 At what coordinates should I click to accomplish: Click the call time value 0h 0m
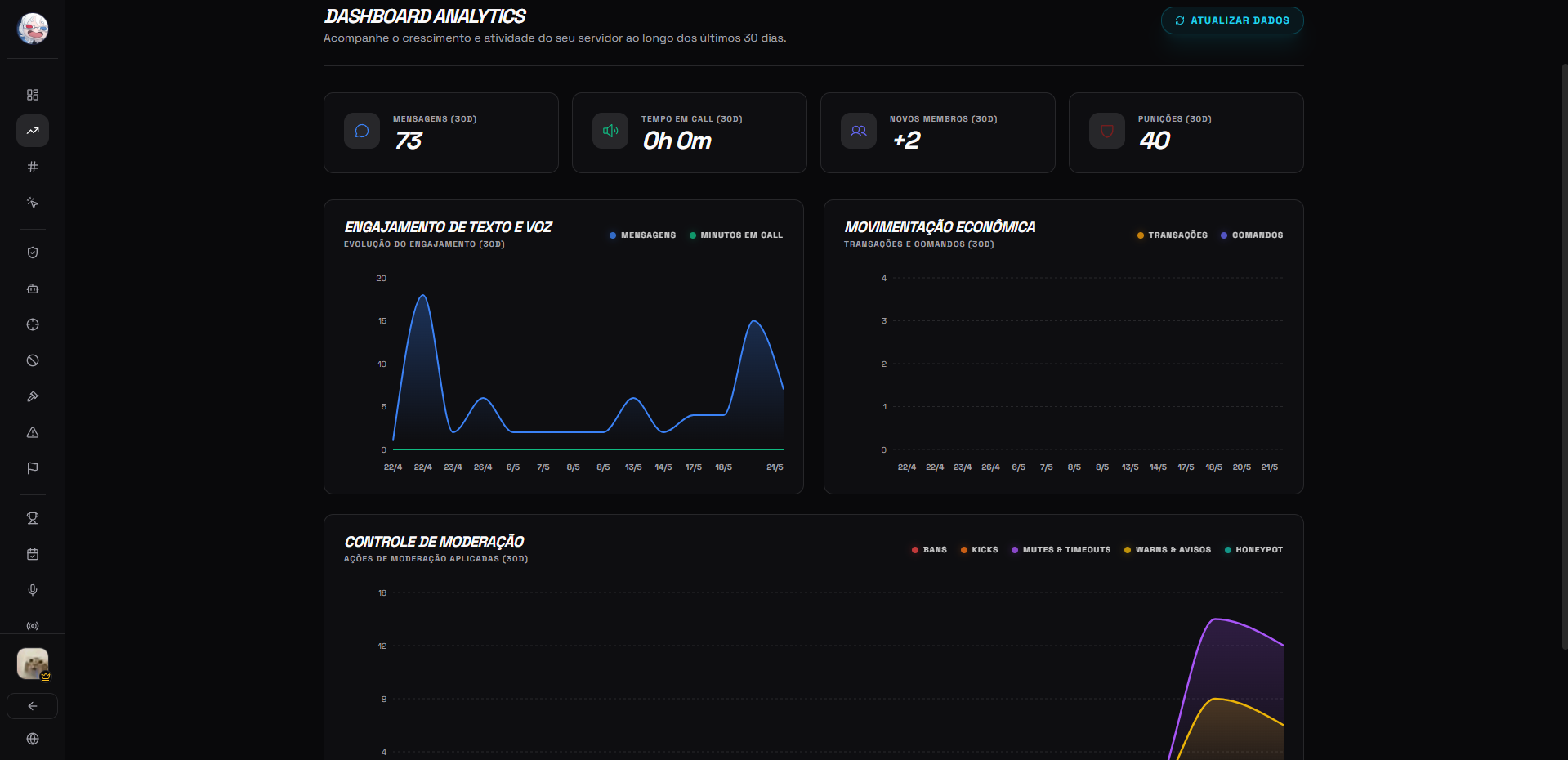pyautogui.click(x=677, y=141)
